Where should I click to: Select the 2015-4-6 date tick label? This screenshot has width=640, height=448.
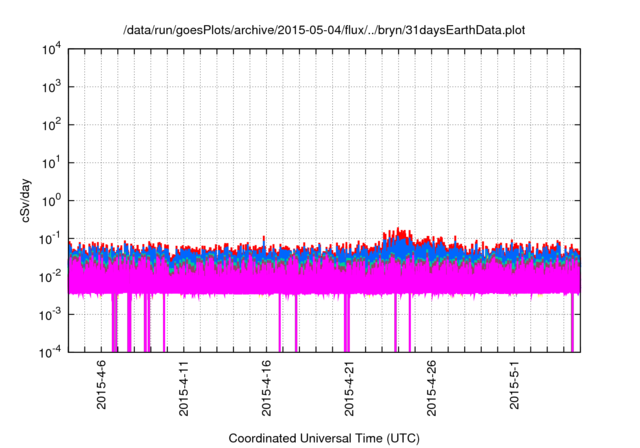(x=101, y=385)
